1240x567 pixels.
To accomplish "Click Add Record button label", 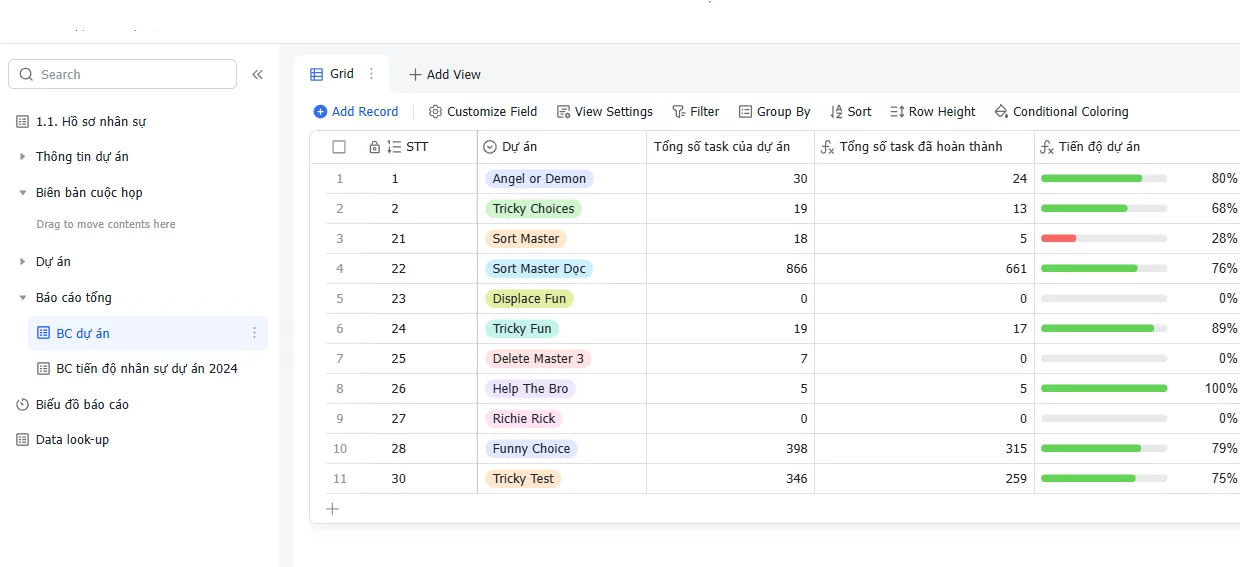I will [x=365, y=112].
